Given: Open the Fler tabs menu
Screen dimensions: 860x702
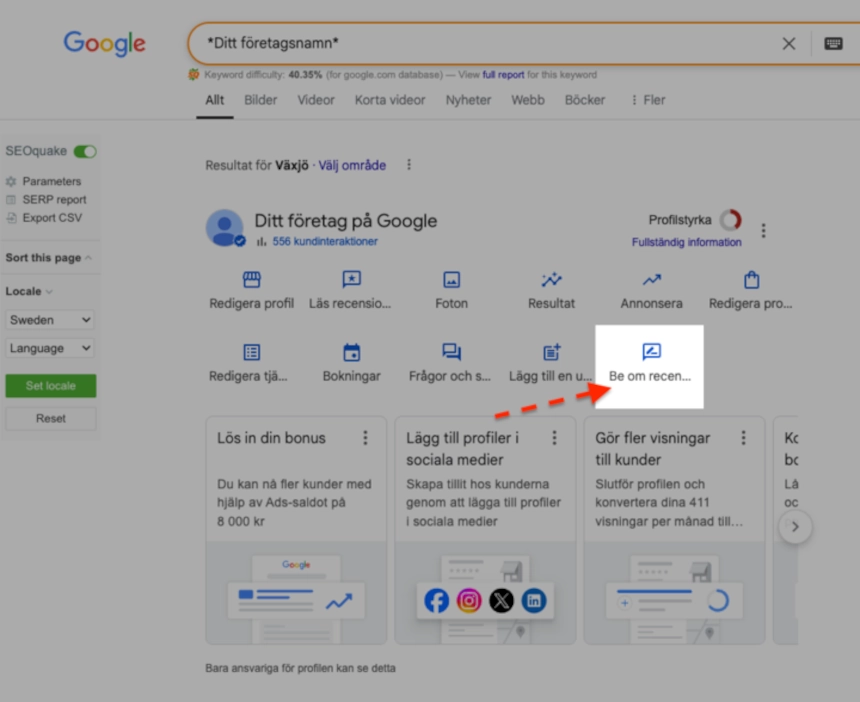Looking at the screenshot, I should click(648, 100).
